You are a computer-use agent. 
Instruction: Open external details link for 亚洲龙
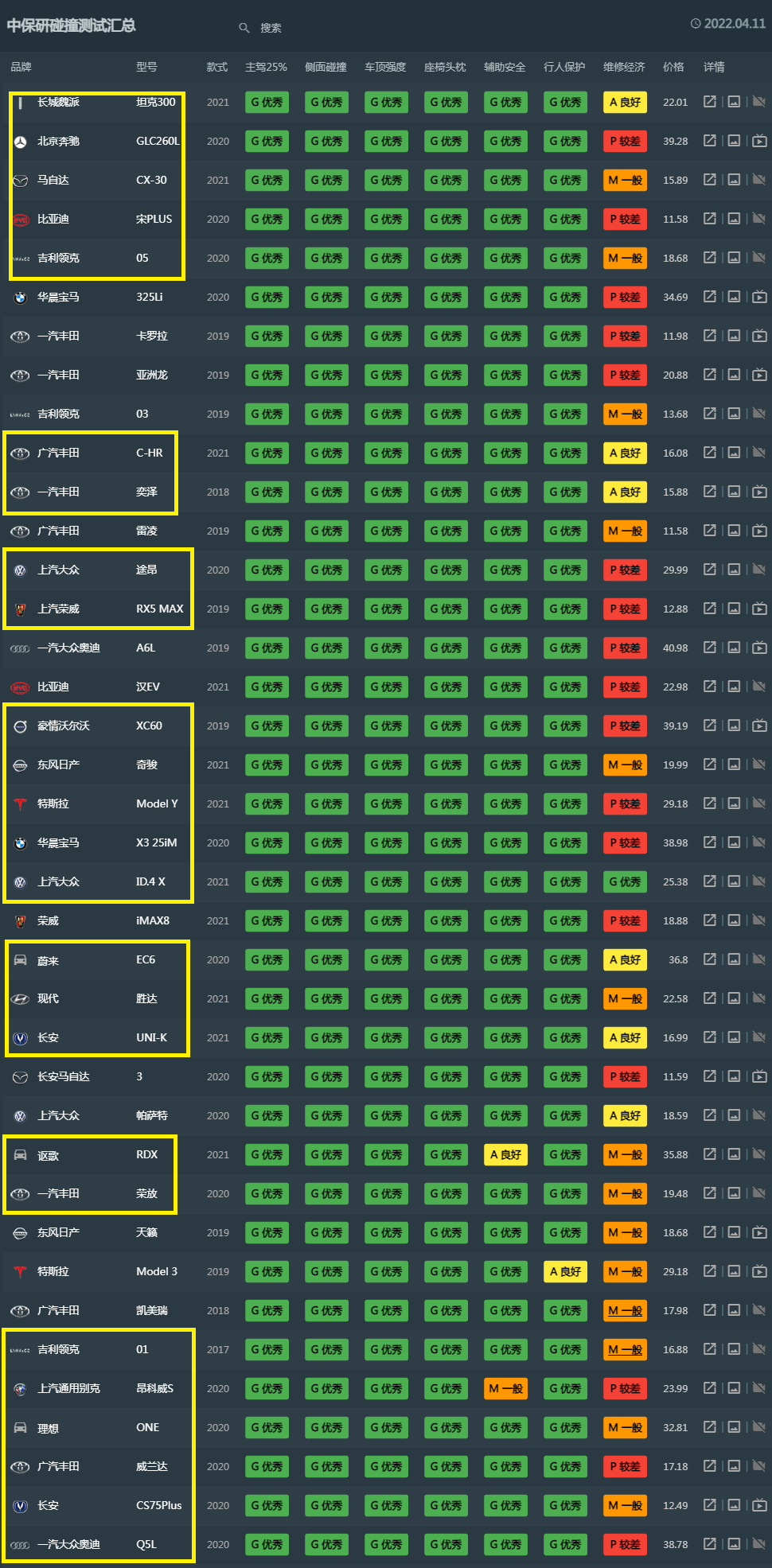pos(709,375)
